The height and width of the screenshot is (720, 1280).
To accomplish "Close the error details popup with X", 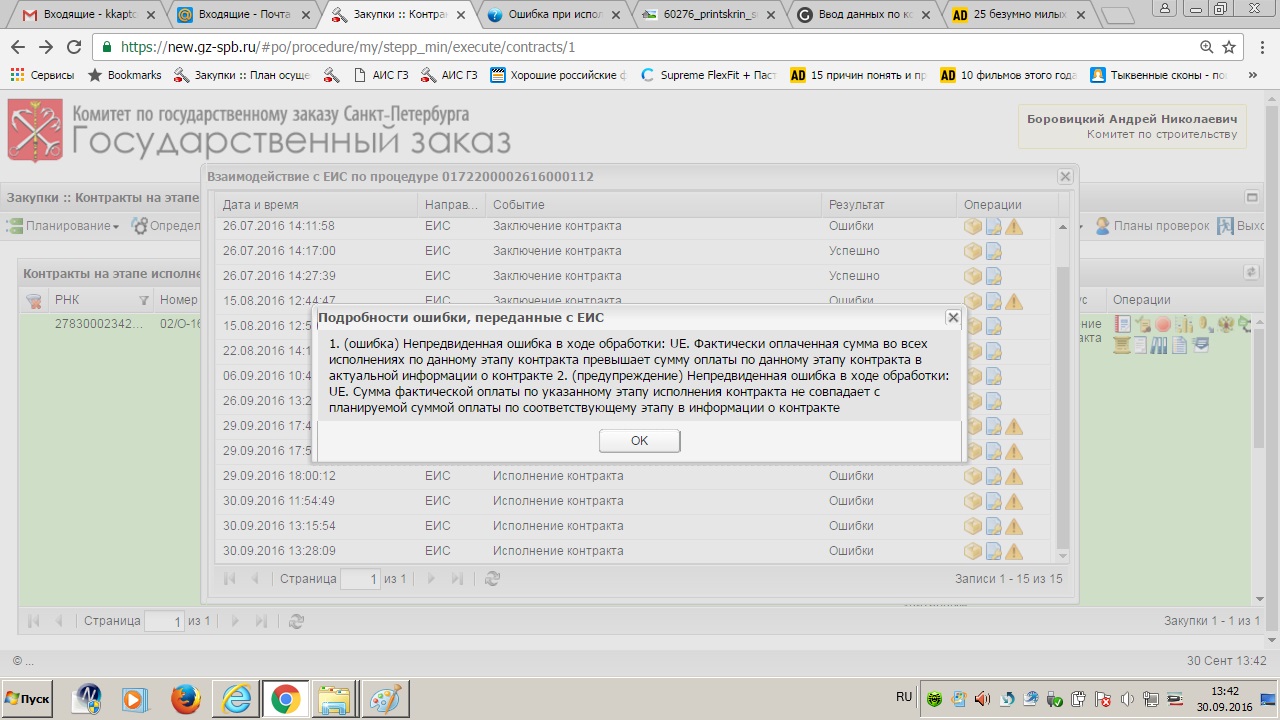I will 953,317.
